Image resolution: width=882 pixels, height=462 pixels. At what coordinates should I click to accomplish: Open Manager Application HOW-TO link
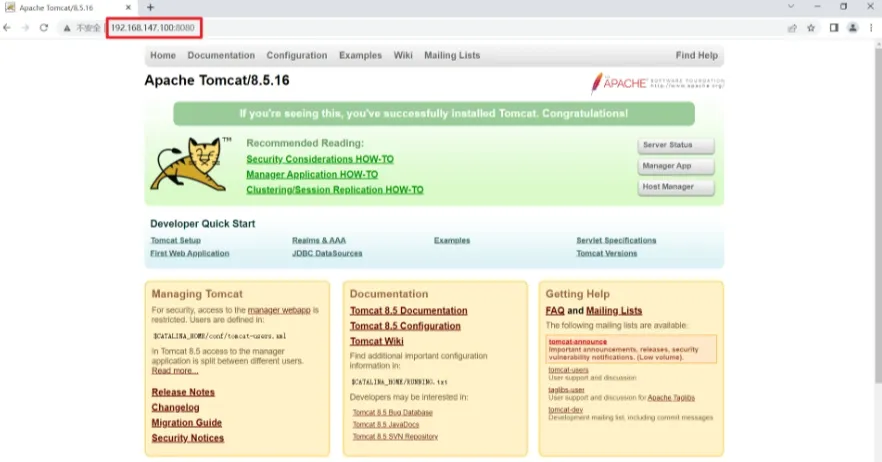[x=312, y=174]
